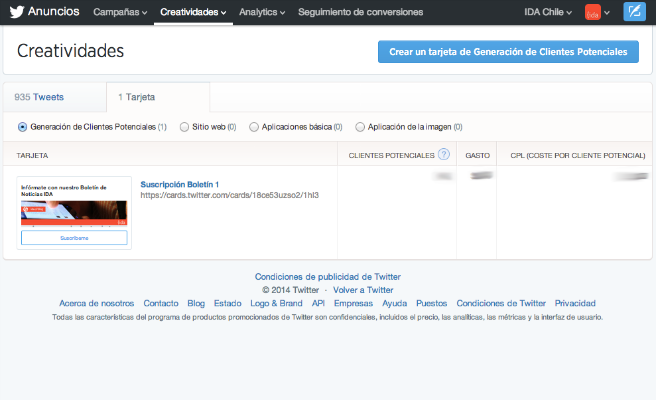This screenshot has height=400, width=656.
Task: Open dropdown arrow next to avatar
Action: point(607,13)
